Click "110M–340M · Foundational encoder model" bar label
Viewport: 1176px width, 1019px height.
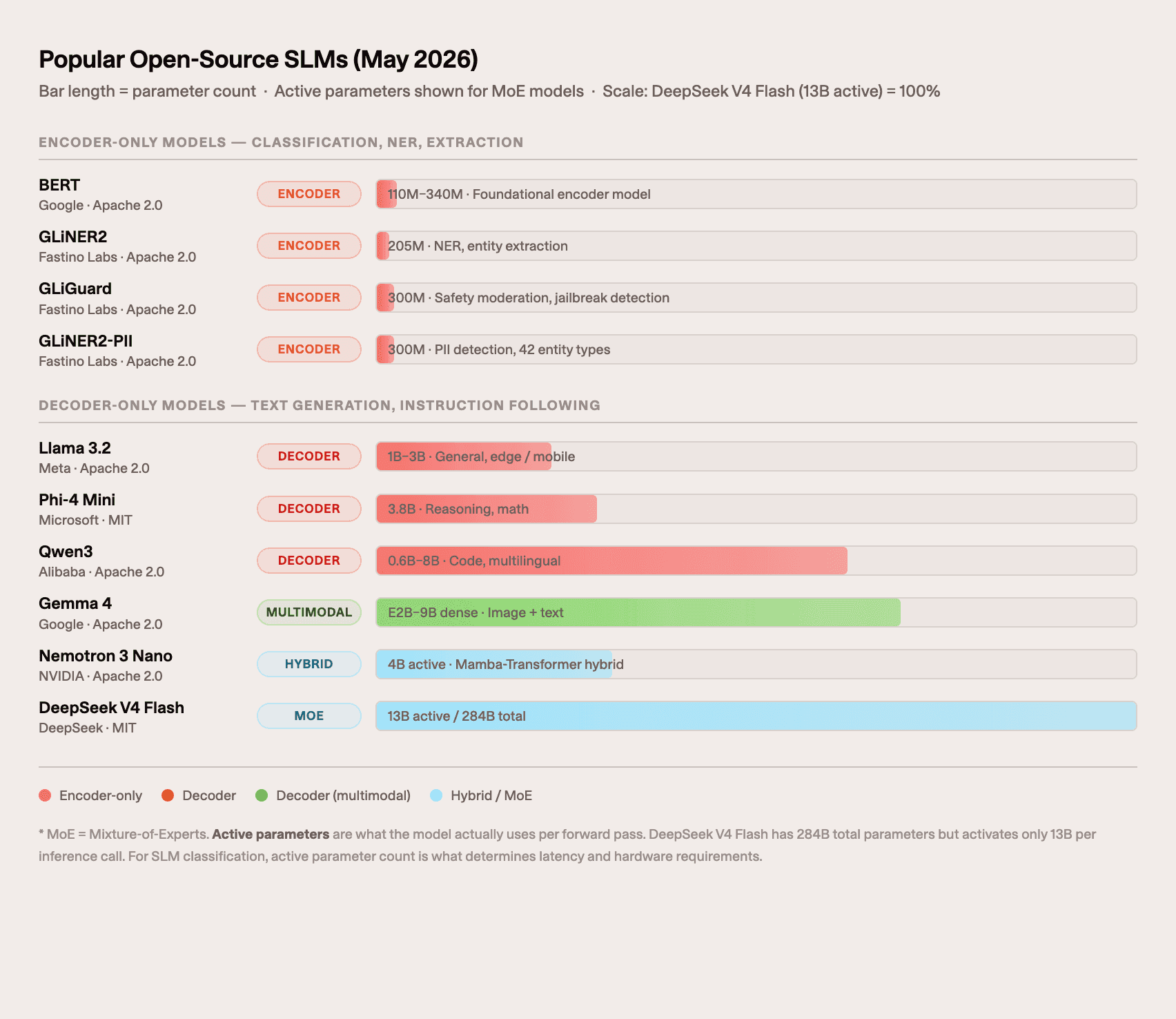[x=519, y=194]
